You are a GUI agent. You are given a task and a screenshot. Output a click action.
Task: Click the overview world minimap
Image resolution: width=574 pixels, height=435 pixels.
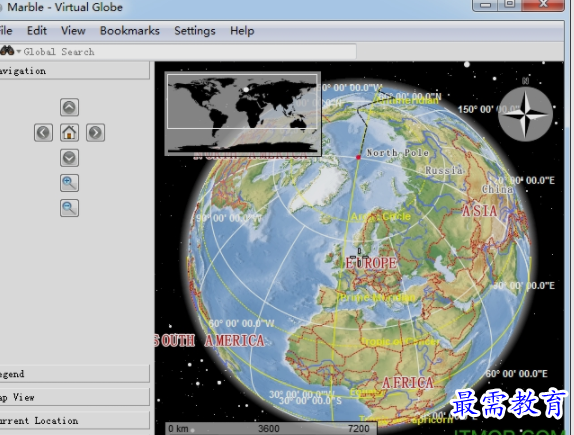[243, 114]
